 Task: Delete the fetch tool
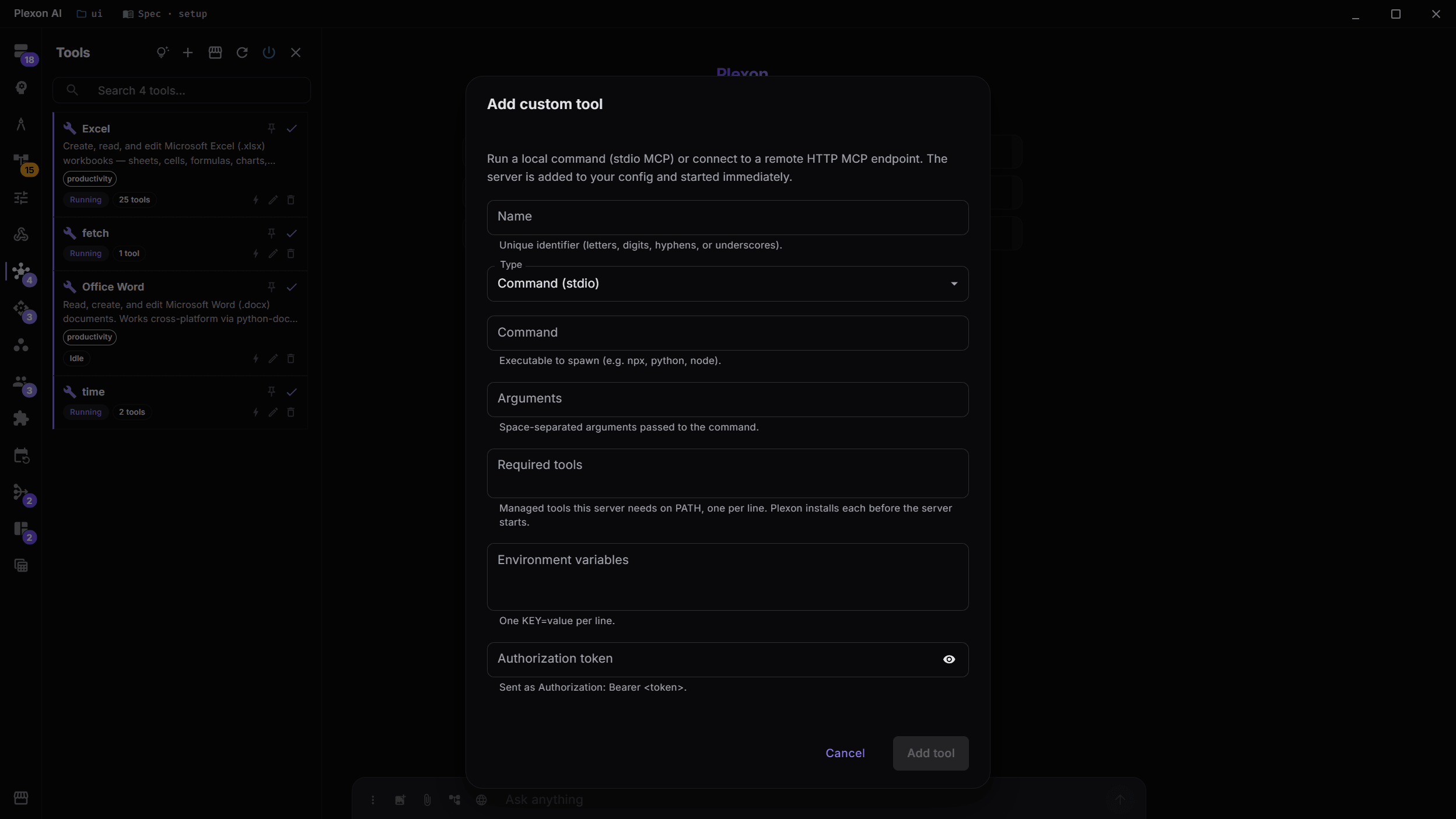[x=290, y=254]
